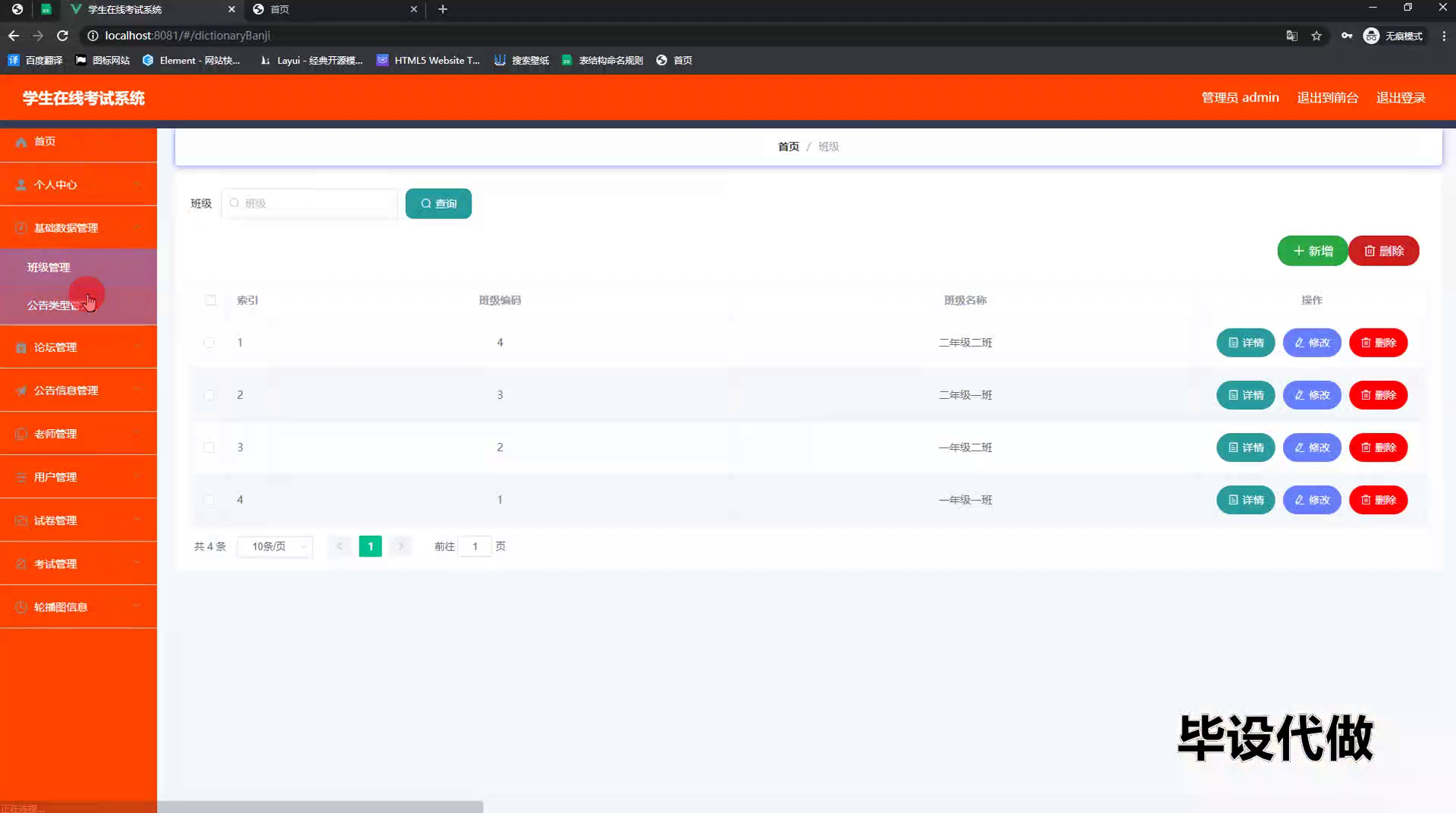The image size is (1456, 813).
Task: Click page 1 in pagination
Action: coord(370,546)
